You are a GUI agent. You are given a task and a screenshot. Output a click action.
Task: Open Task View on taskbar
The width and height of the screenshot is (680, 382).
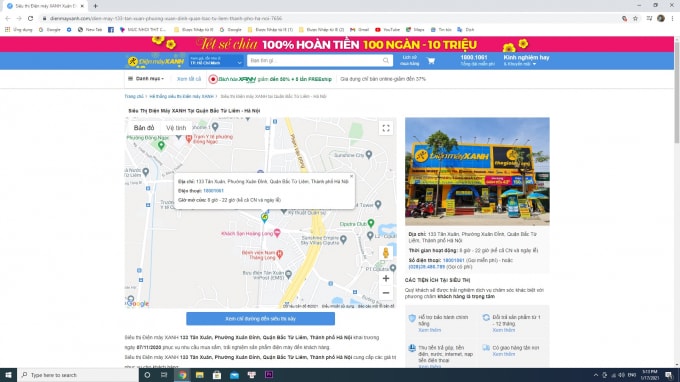[164, 375]
